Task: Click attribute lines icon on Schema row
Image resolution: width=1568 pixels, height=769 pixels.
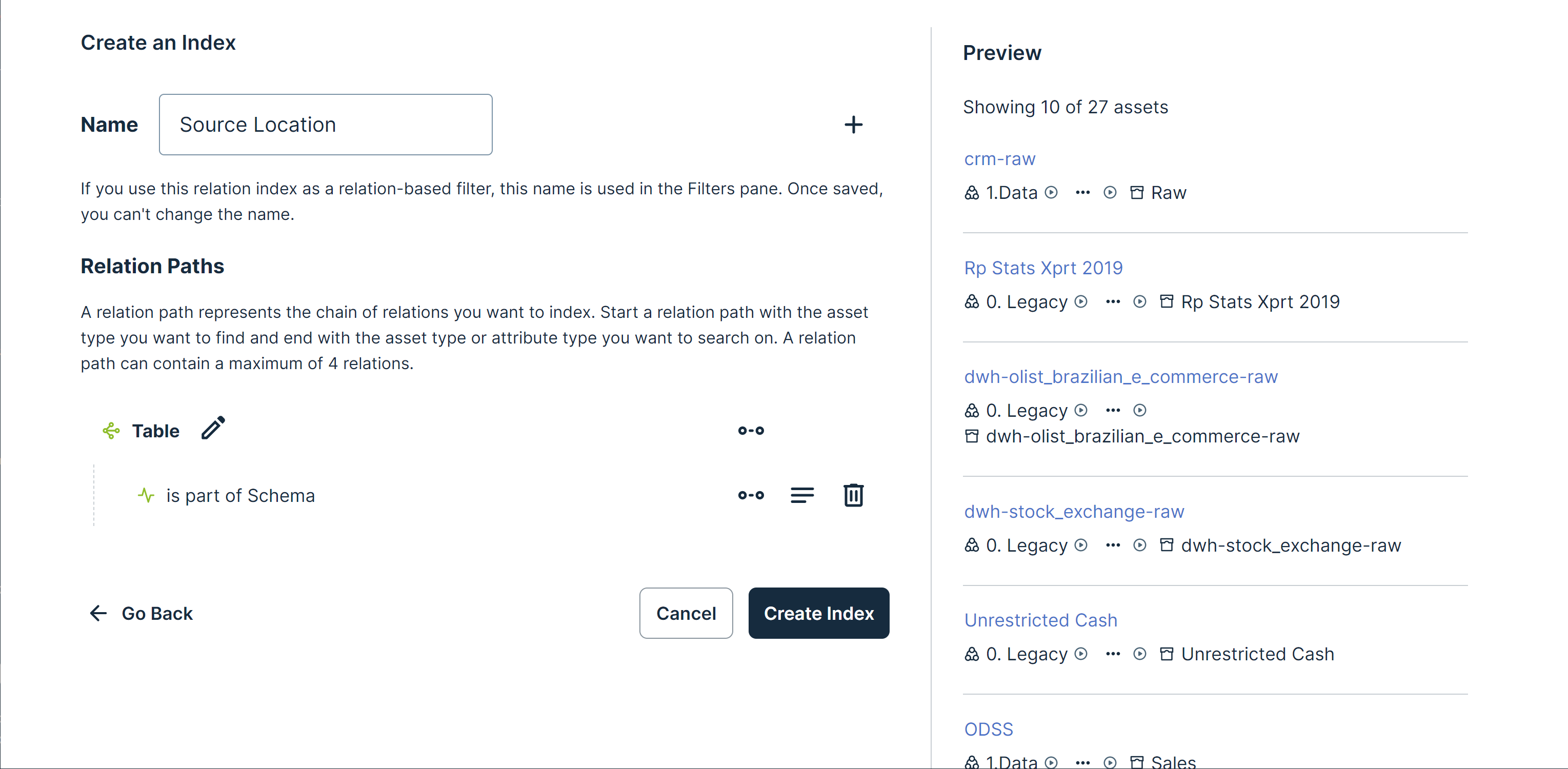Action: pos(801,495)
